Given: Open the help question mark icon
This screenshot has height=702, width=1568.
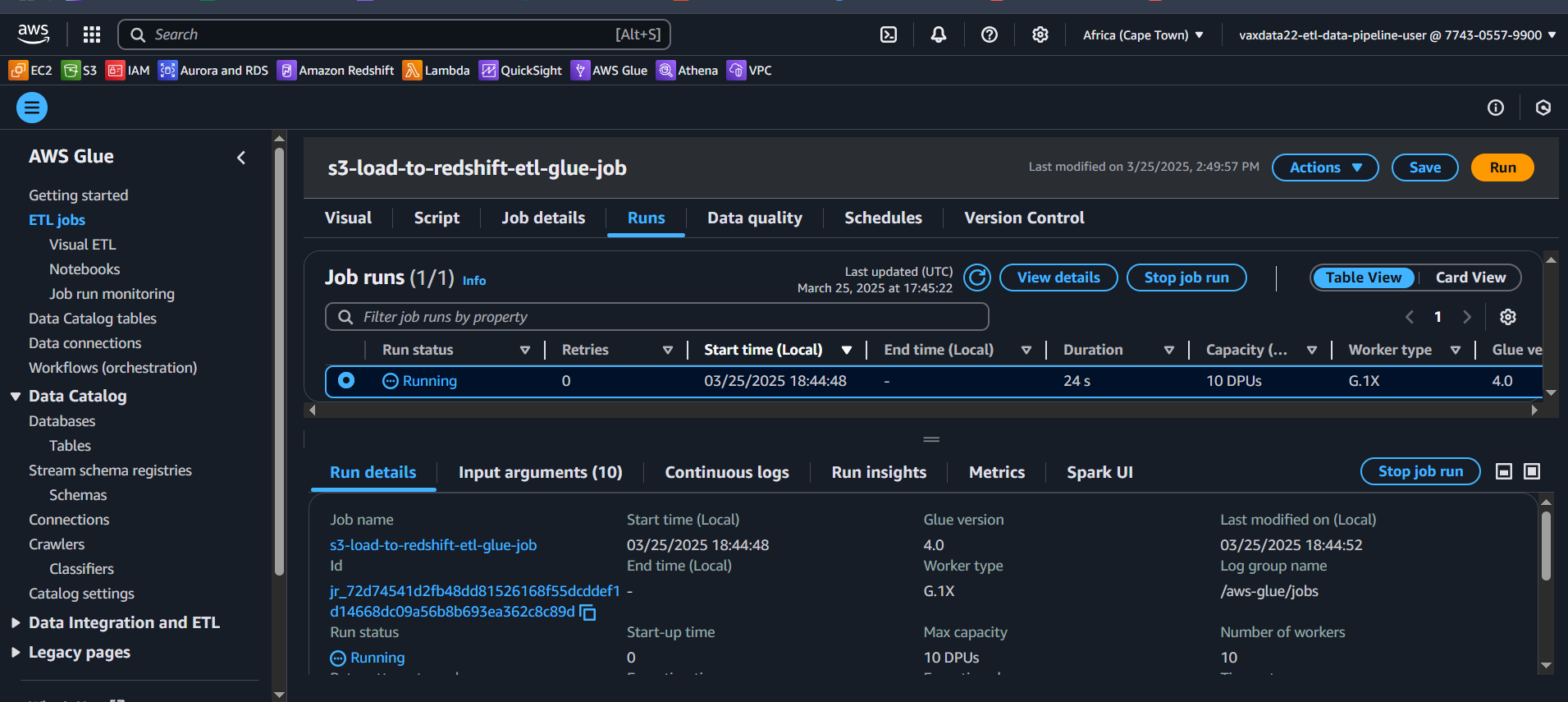Looking at the screenshot, I should 990,34.
